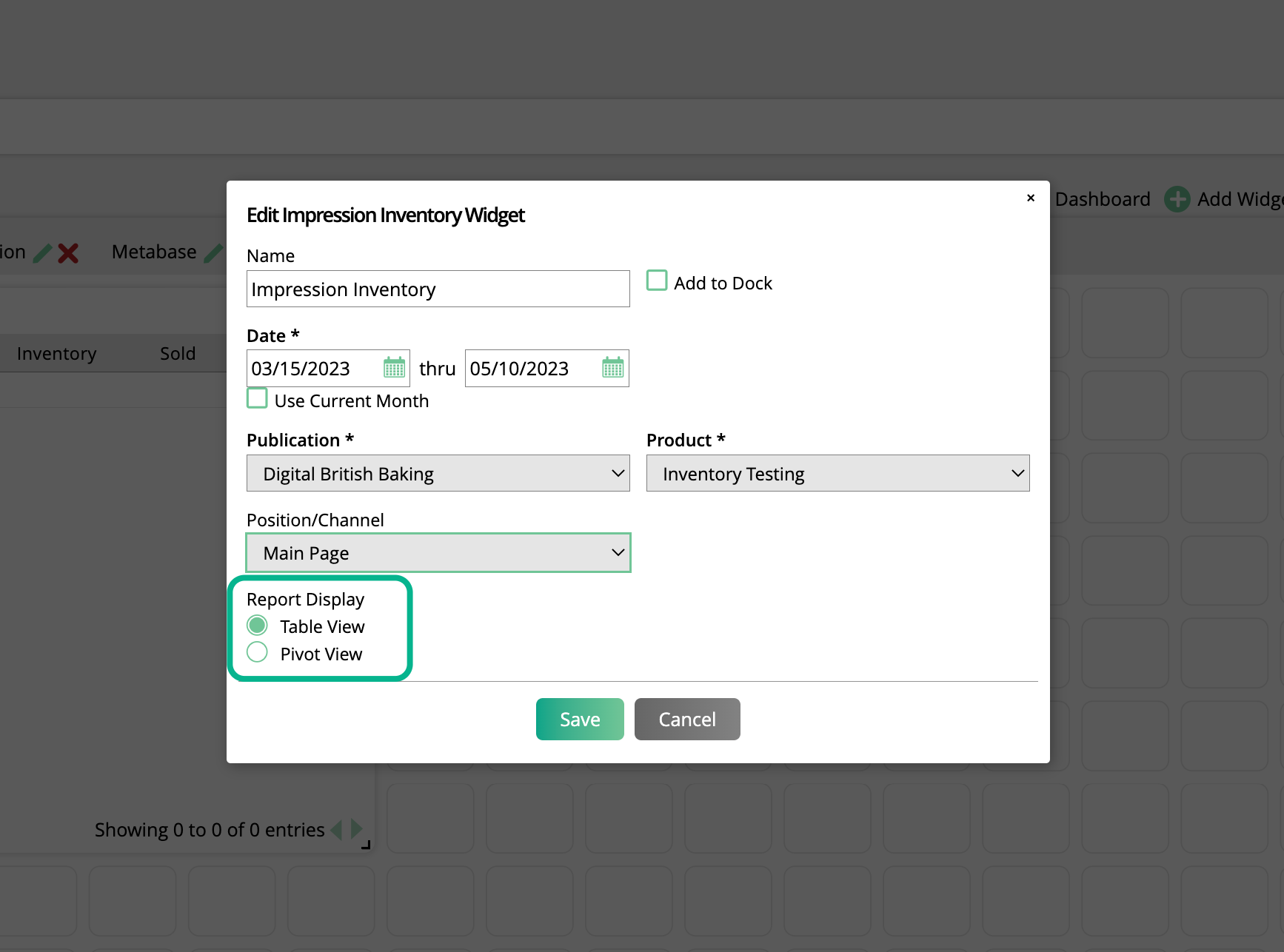Open the start date calendar picker
The image size is (1284, 952).
pyautogui.click(x=394, y=368)
